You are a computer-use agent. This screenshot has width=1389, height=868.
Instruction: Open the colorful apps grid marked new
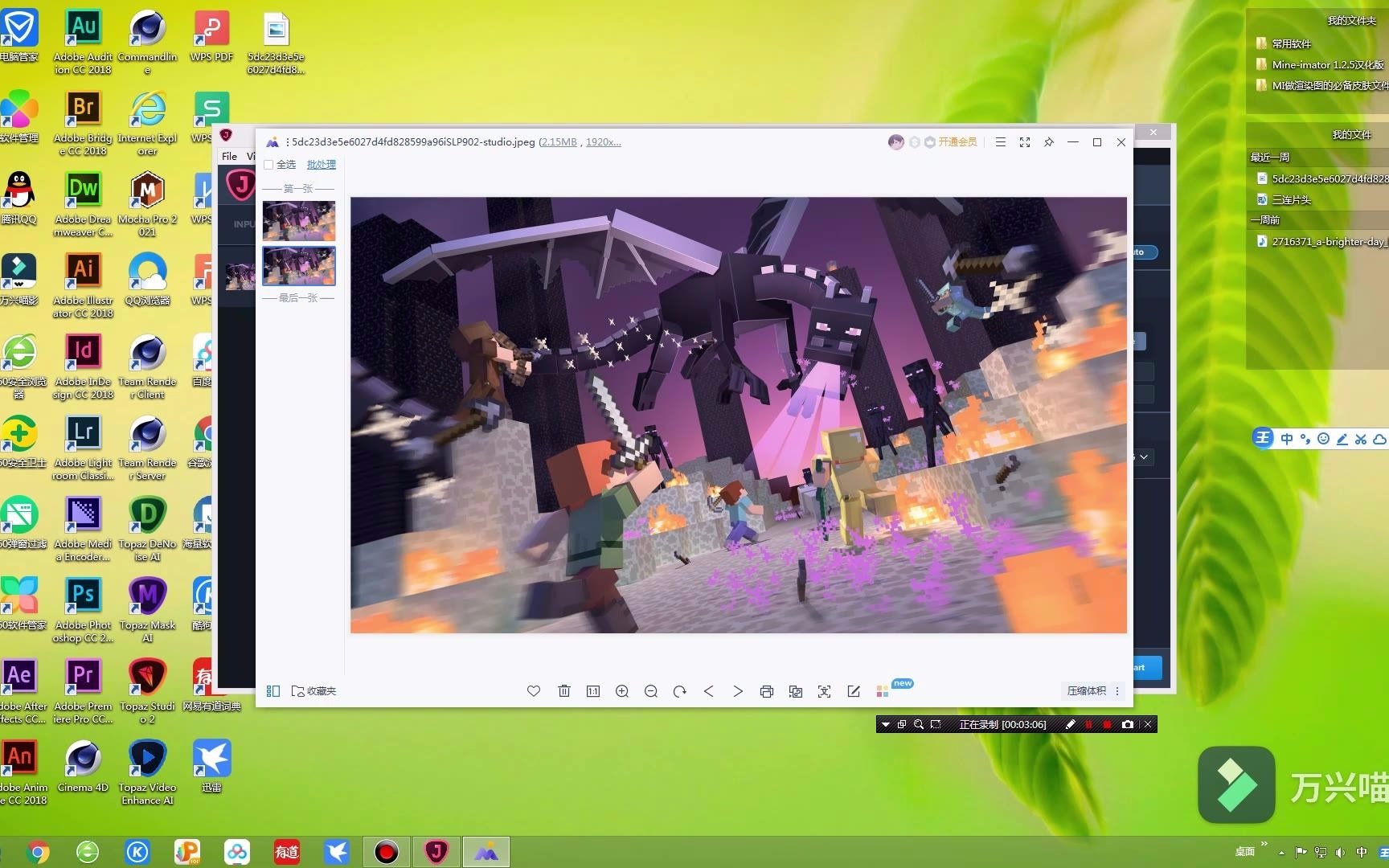(883, 691)
